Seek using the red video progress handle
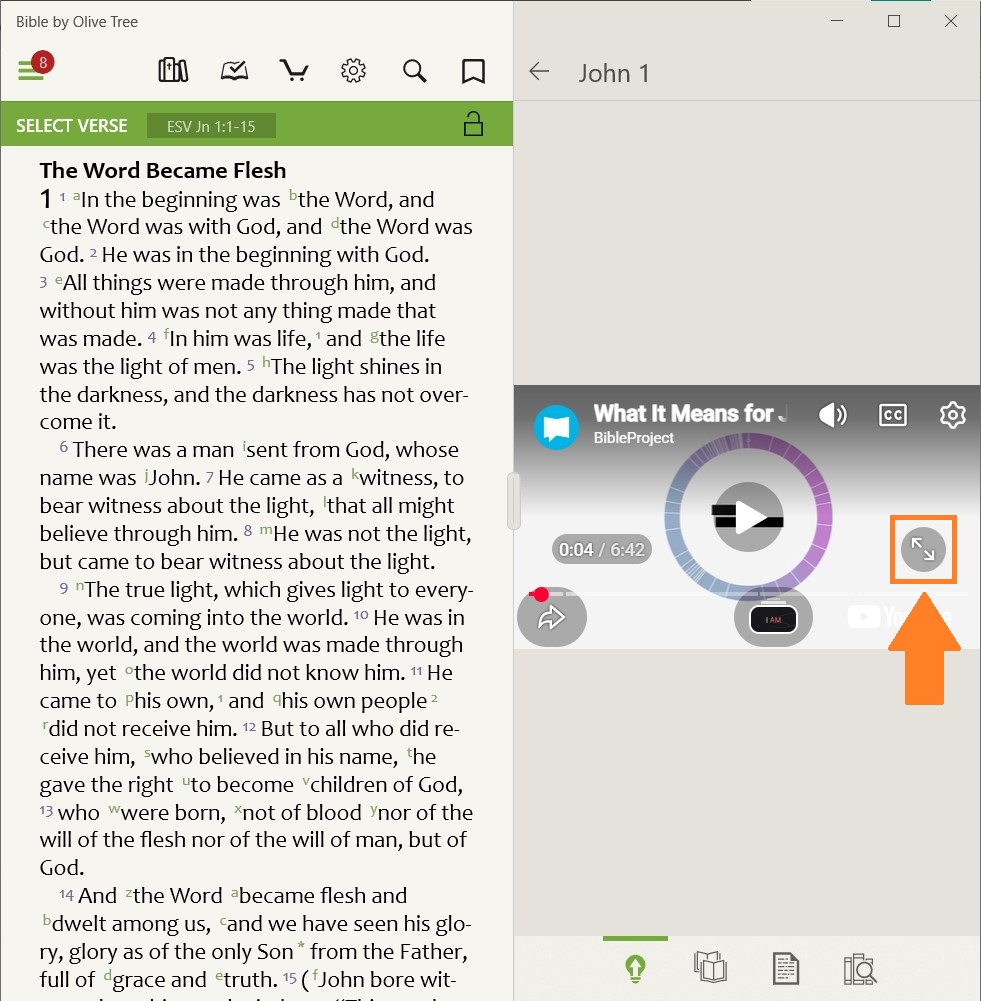The height and width of the screenshot is (1001, 981). (541, 594)
